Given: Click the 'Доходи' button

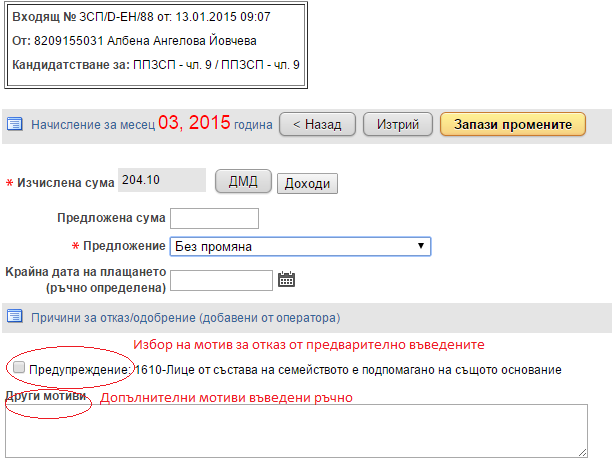Looking at the screenshot, I should (307, 183).
